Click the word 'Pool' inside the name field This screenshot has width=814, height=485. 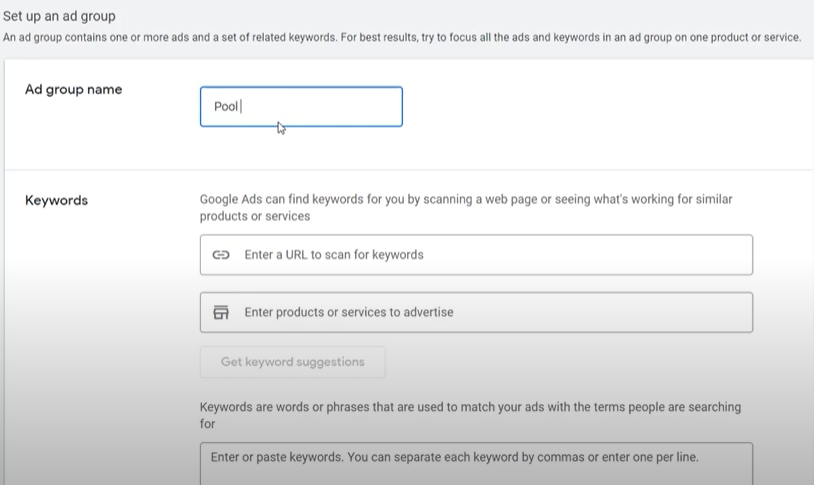[226, 106]
